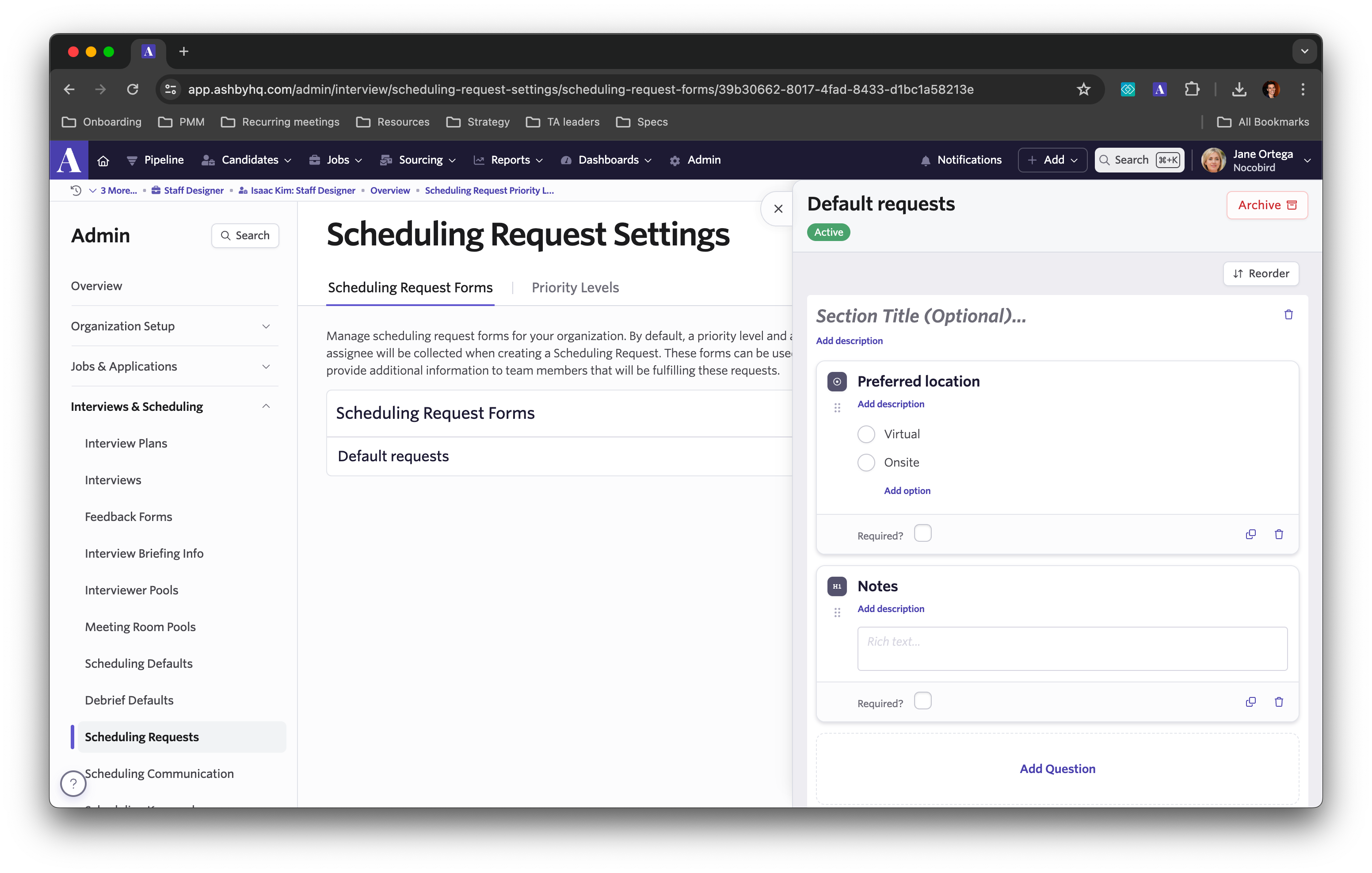Image resolution: width=1372 pixels, height=873 pixels.
Task: Select the Virtual radio option
Action: 866,434
